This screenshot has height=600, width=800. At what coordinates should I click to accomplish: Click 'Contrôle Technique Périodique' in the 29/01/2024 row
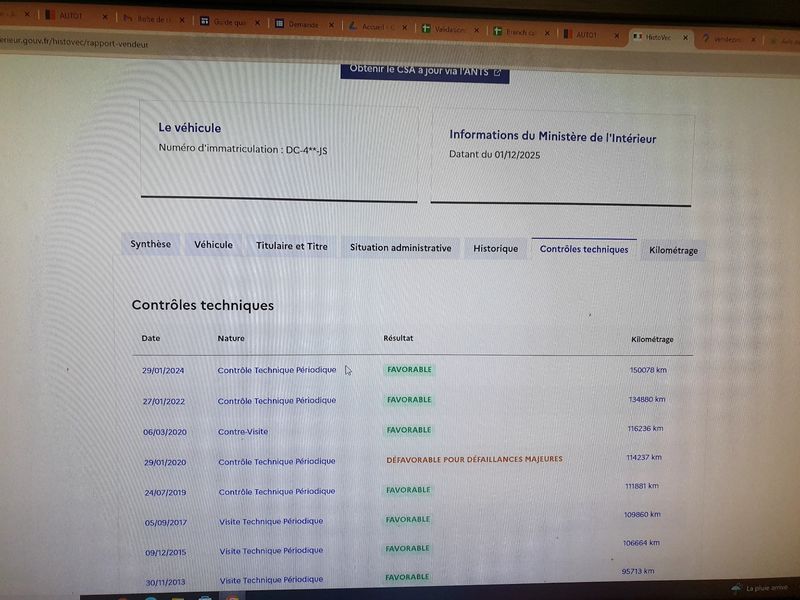277,370
